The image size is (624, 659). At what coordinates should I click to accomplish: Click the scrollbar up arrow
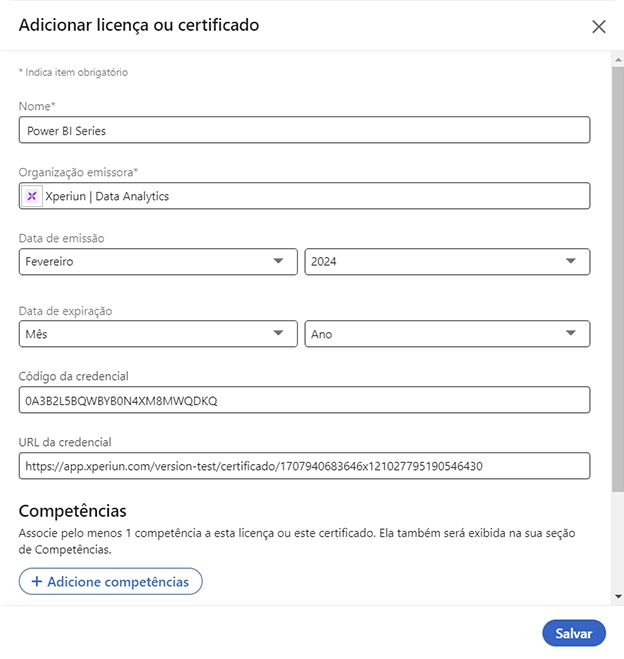pyautogui.click(x=618, y=60)
